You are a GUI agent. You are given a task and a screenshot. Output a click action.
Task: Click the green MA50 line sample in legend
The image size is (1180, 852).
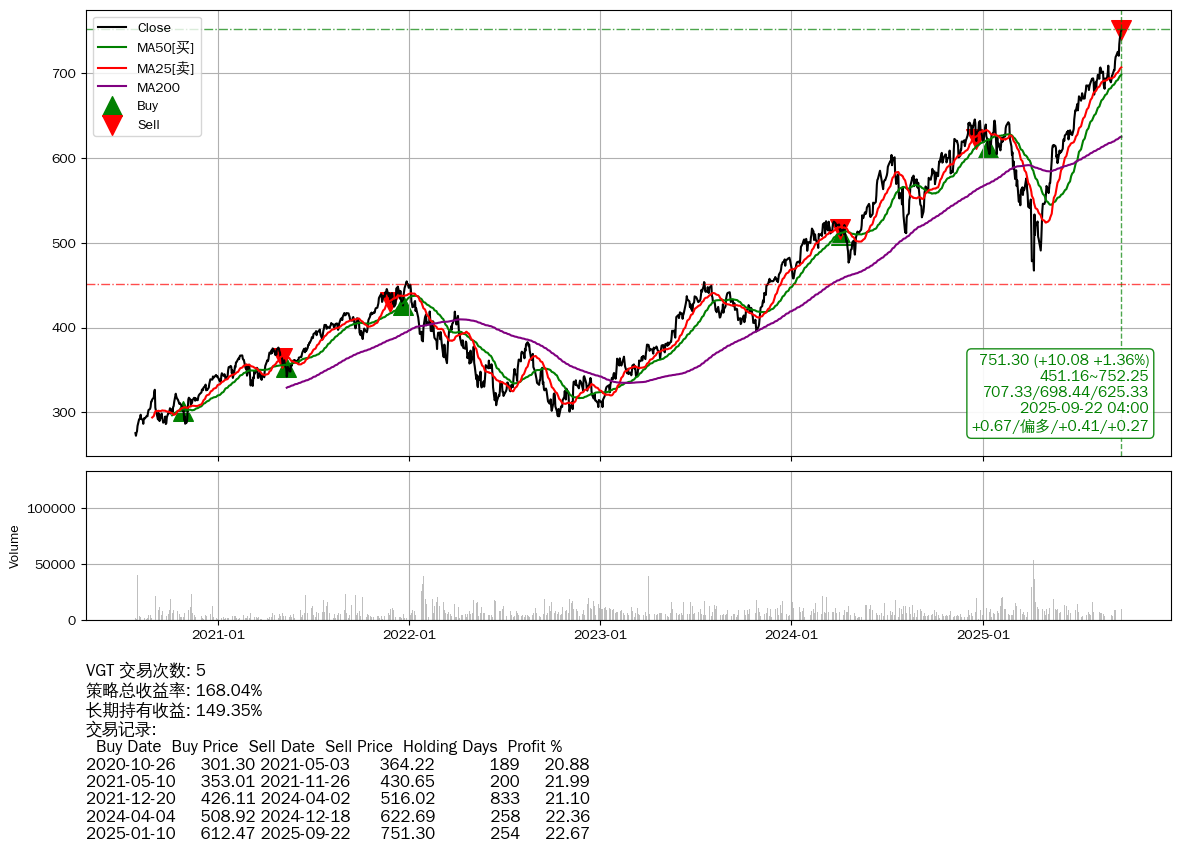pyautogui.click(x=113, y=47)
